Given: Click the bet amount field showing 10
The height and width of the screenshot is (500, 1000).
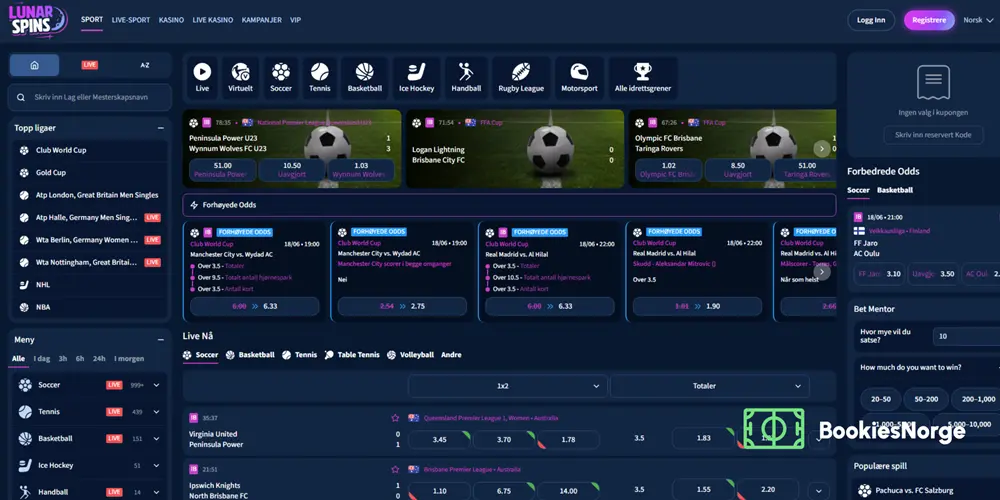Looking at the screenshot, I should (966, 336).
